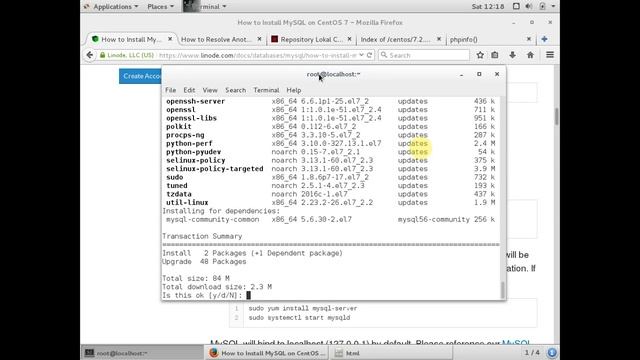
Task: Click 'sudo yum install mysql-server' code line
Action: pyautogui.click(x=302, y=308)
